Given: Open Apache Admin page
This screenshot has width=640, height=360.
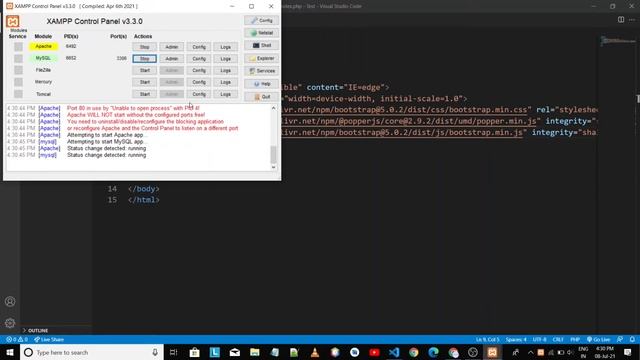Looking at the screenshot, I should tap(171, 47).
